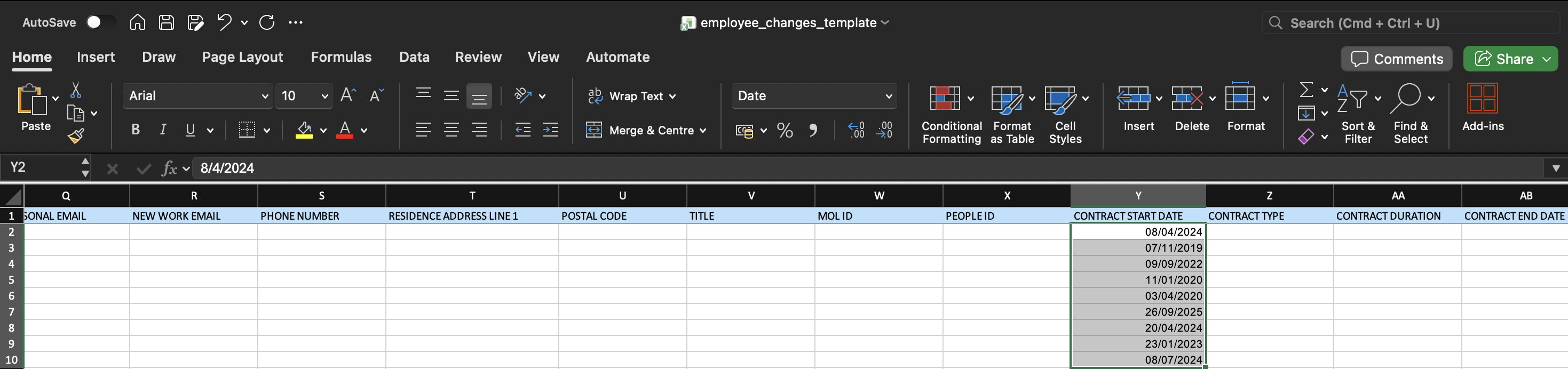Image resolution: width=1568 pixels, height=369 pixels.
Task: Click the Merge & Centre button
Action: 645,130
